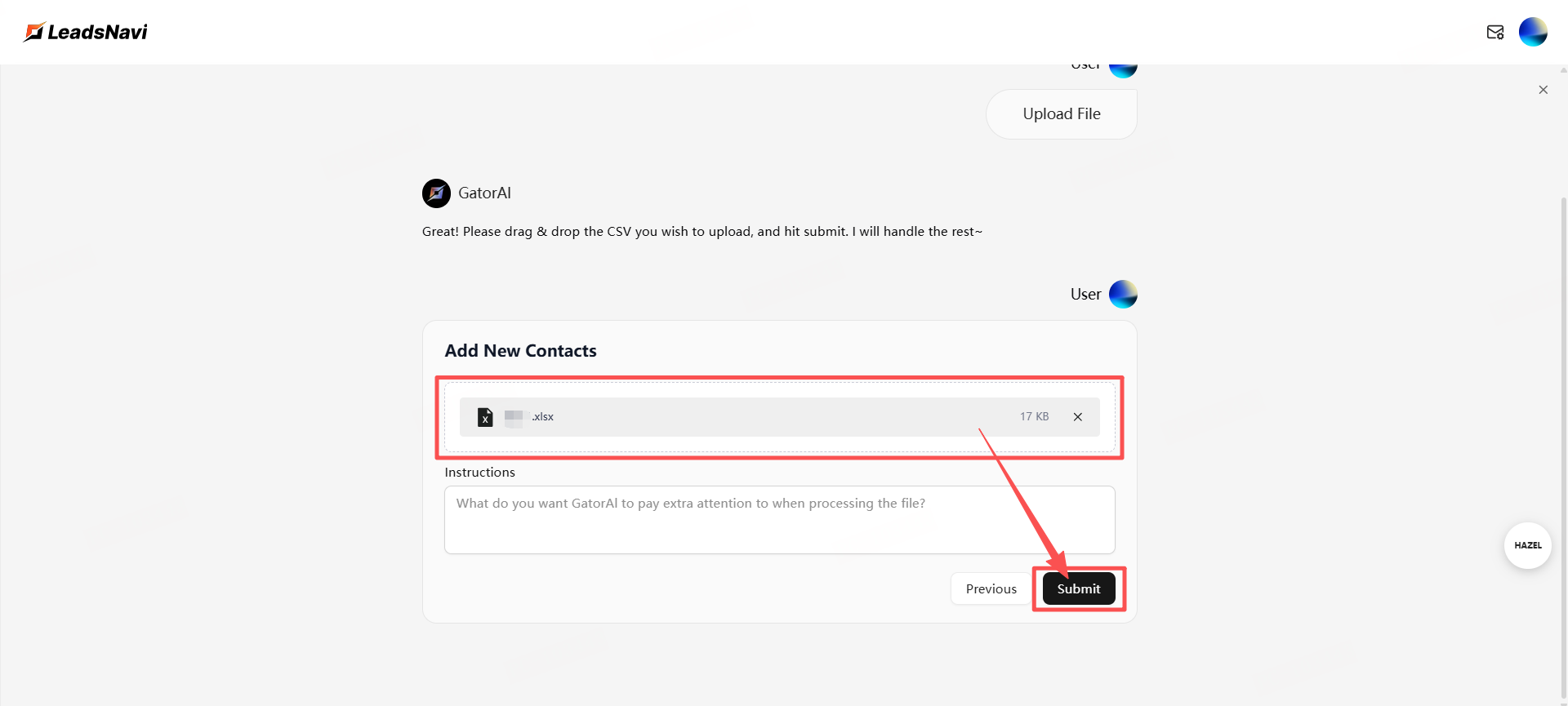The height and width of the screenshot is (706, 1568).
Task: Click the LeadsNavi brand text
Action: [97, 32]
